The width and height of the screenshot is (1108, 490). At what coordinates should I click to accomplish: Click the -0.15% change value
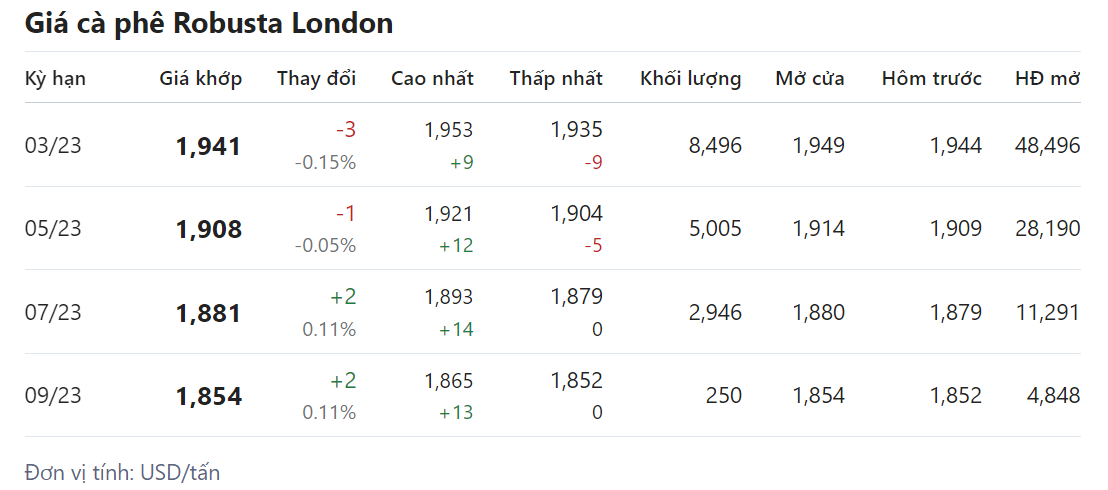325,162
